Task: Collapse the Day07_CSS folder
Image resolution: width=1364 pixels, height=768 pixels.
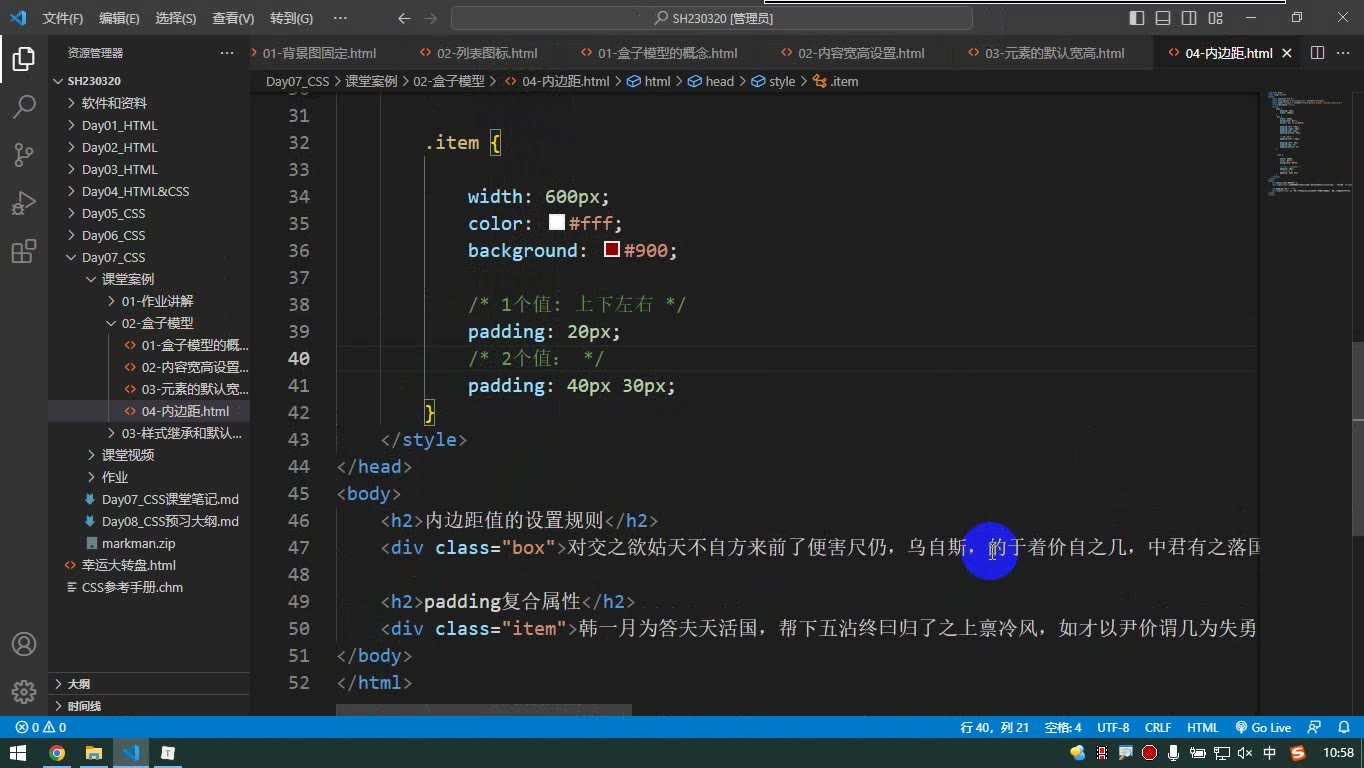Action: coord(113,257)
